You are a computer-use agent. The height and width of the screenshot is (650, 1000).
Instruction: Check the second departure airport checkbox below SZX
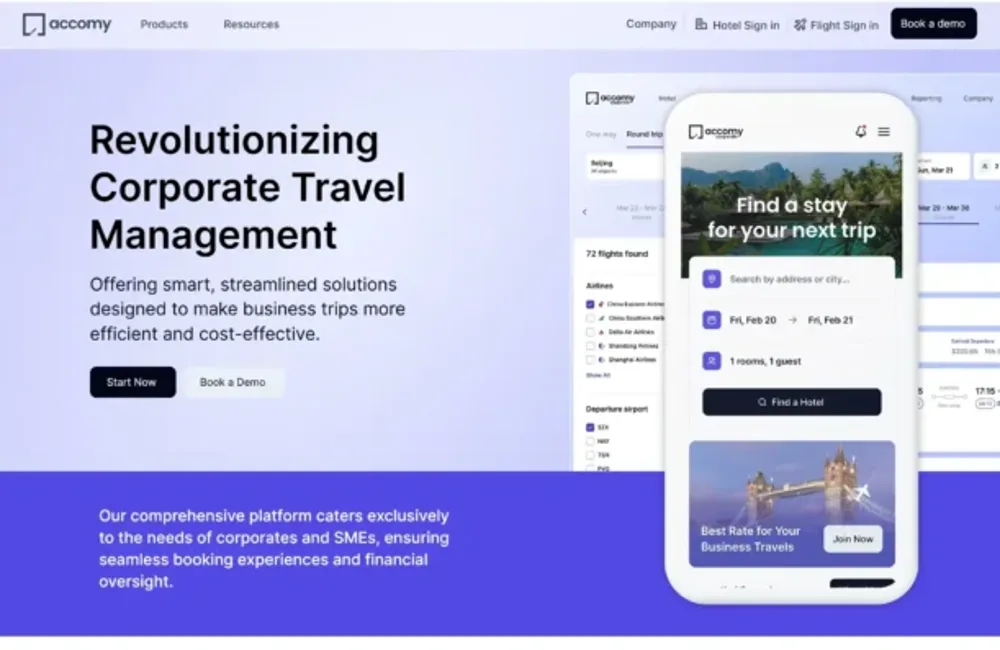pos(590,441)
